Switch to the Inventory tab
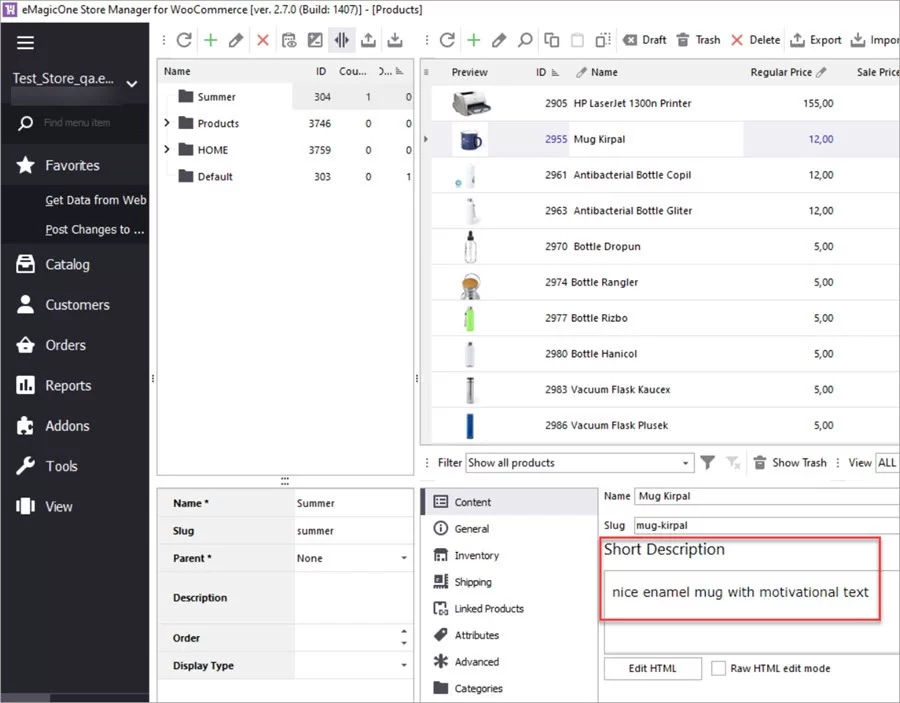This screenshot has width=900, height=703. coord(477,555)
